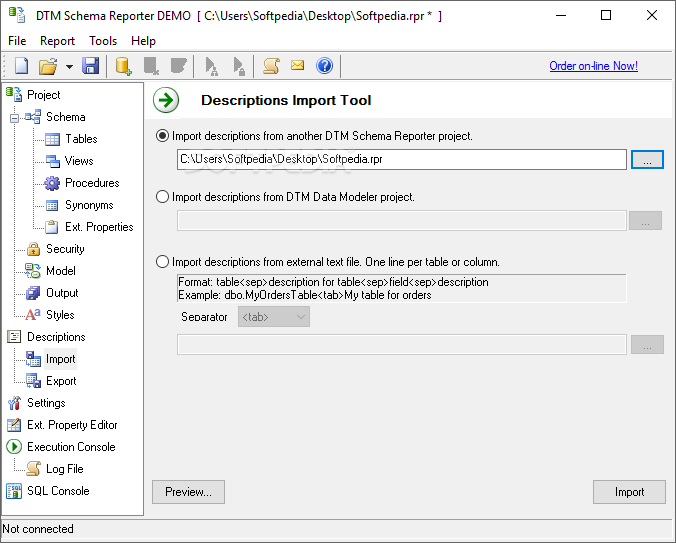Click the Save floppy disk icon
This screenshot has width=676, height=543.
click(91, 66)
